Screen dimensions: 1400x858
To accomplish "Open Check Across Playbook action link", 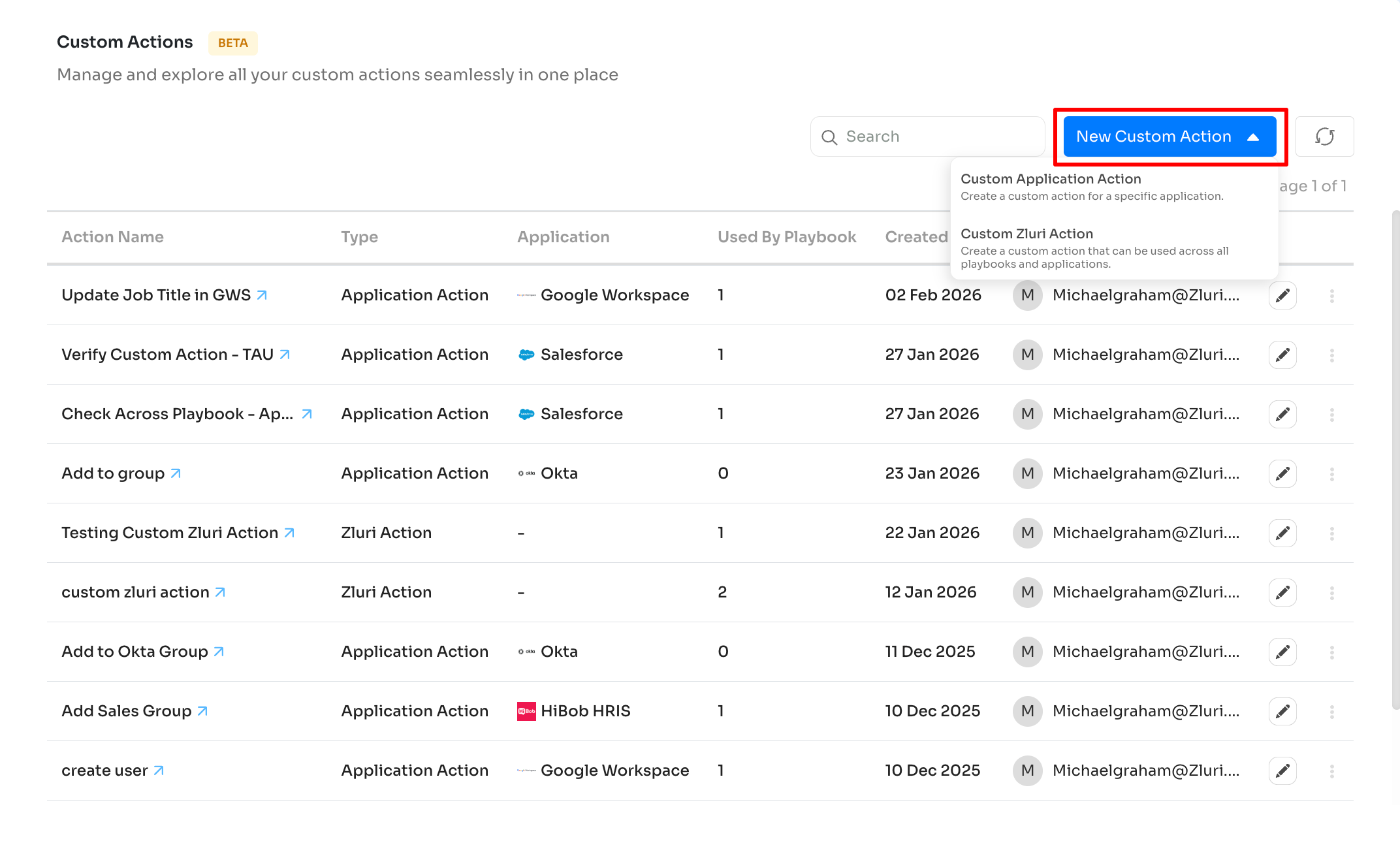I will click(x=177, y=414).
